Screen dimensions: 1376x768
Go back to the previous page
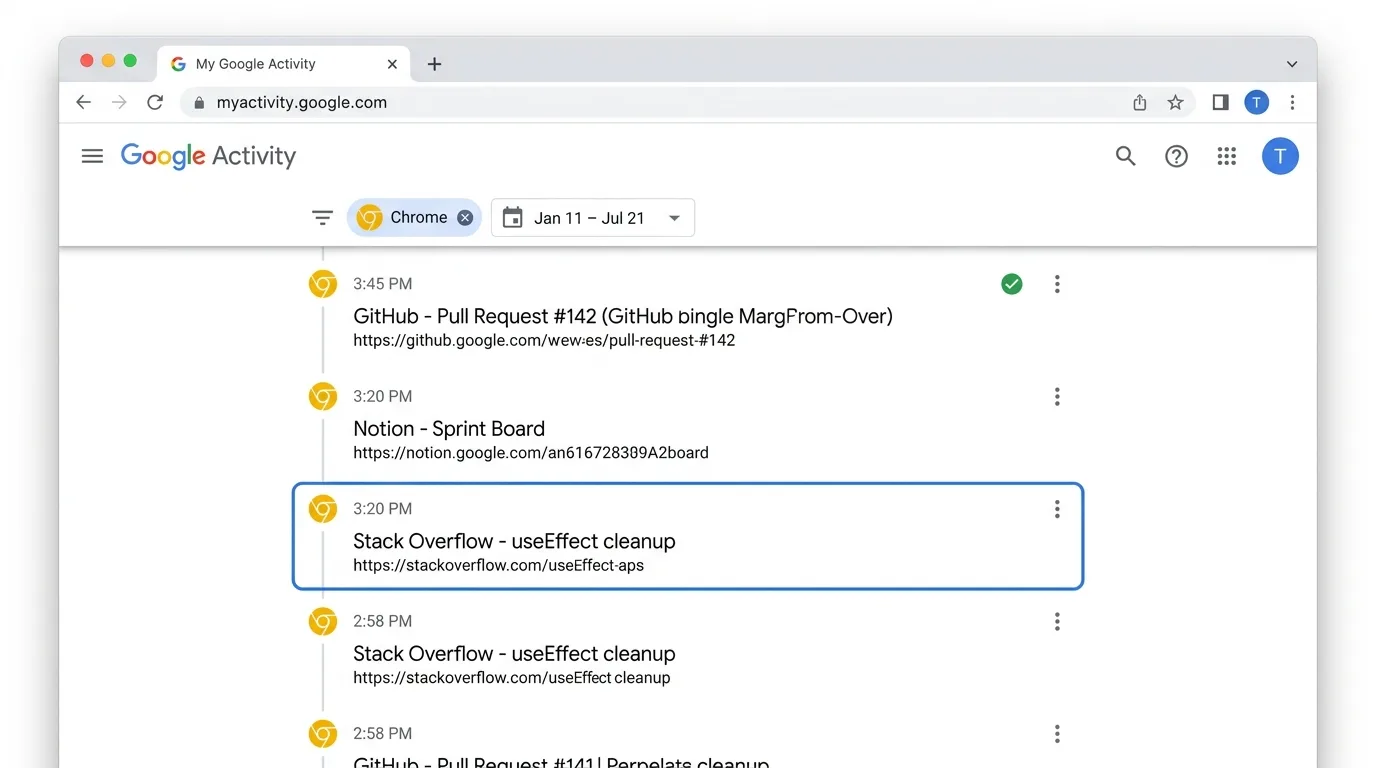coord(84,102)
